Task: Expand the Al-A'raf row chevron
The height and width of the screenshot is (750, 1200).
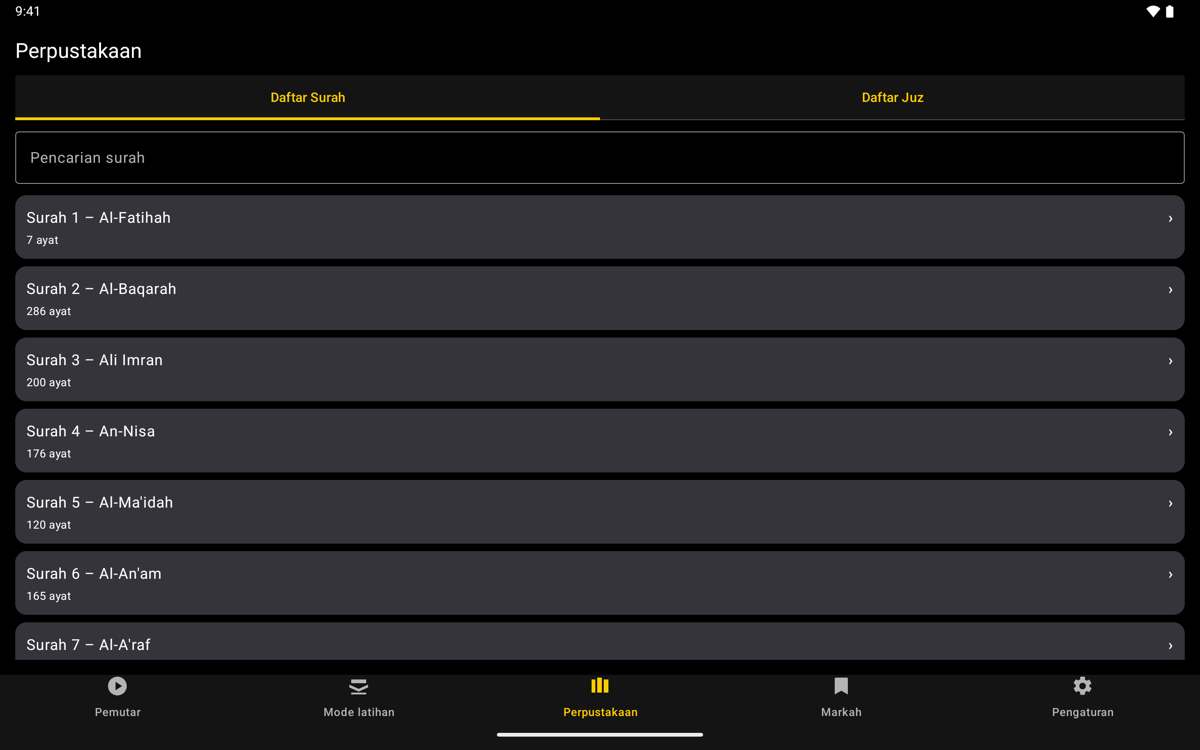Action: (x=1170, y=646)
